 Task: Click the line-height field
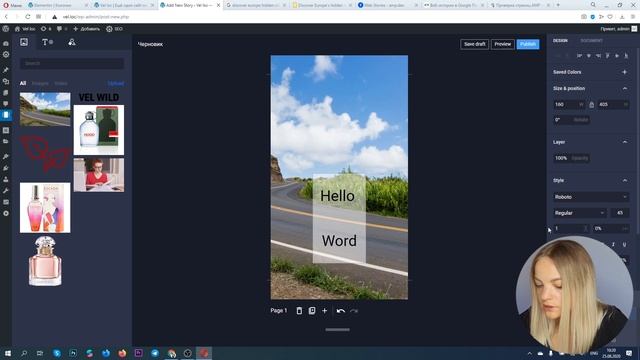click(571, 229)
